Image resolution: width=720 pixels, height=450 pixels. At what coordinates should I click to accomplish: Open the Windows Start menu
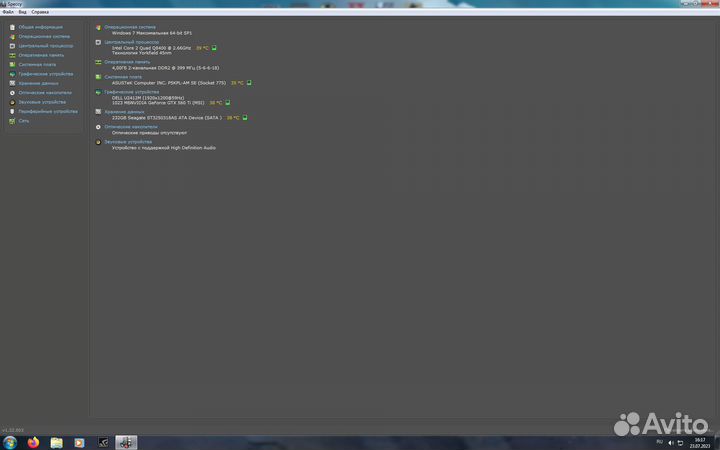coord(9,443)
